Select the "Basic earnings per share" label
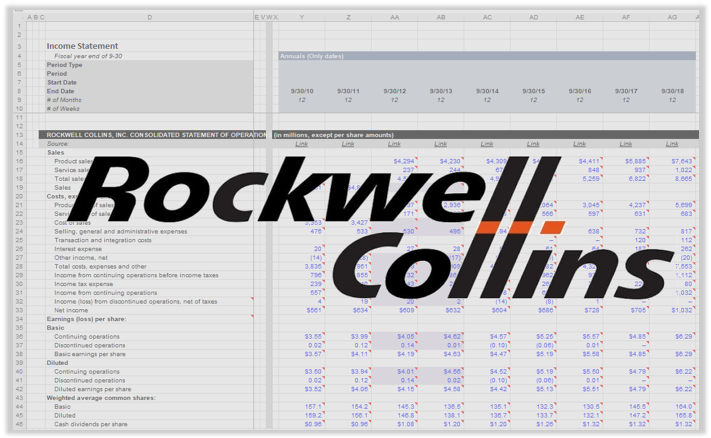Screen dimensions: 711x438 90,354
